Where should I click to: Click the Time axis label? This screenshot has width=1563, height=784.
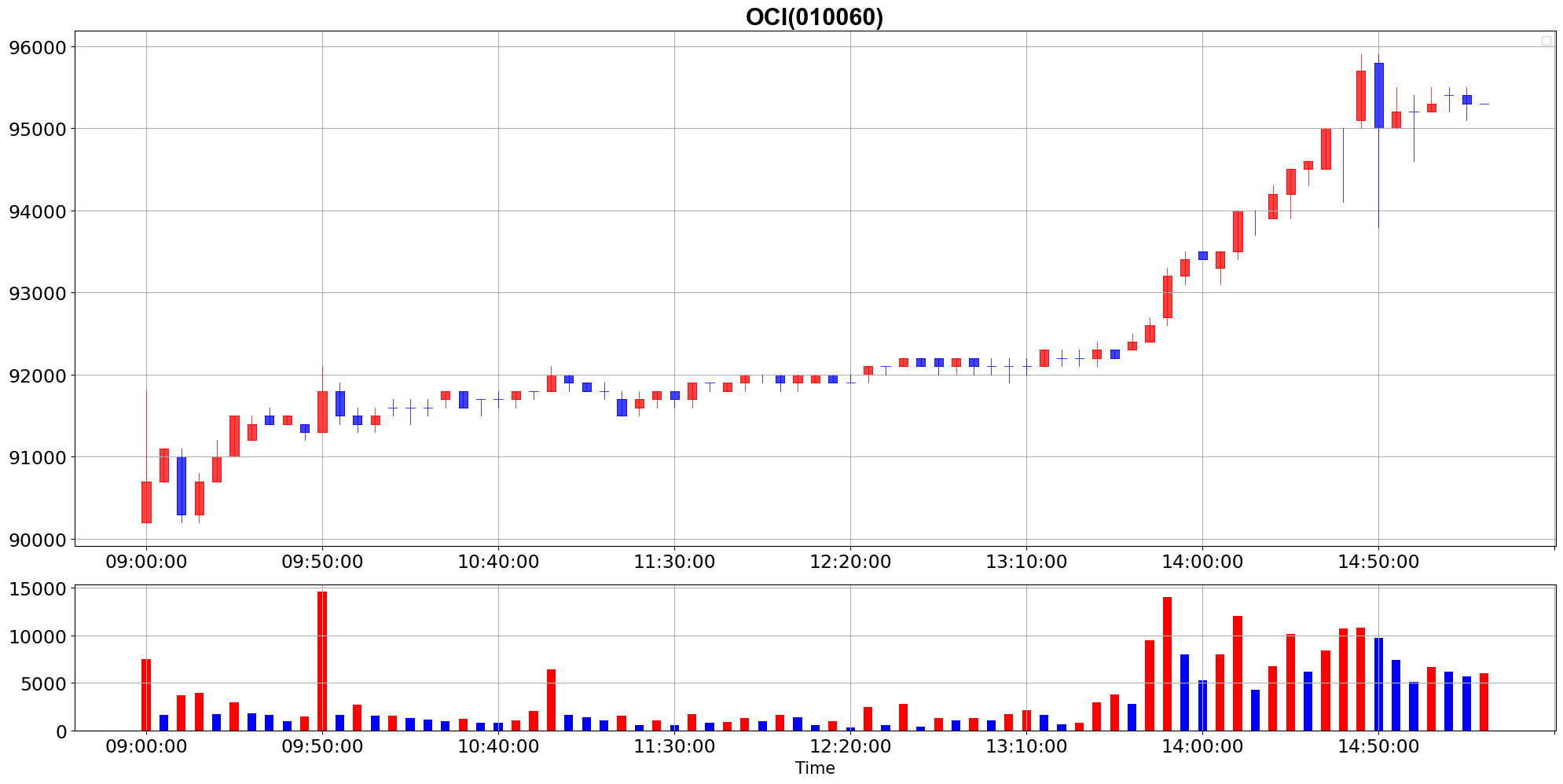coord(815,768)
